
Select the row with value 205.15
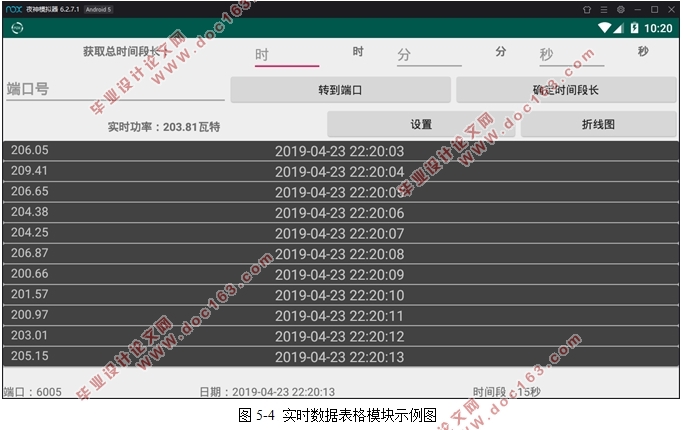pyautogui.click(x=341, y=356)
